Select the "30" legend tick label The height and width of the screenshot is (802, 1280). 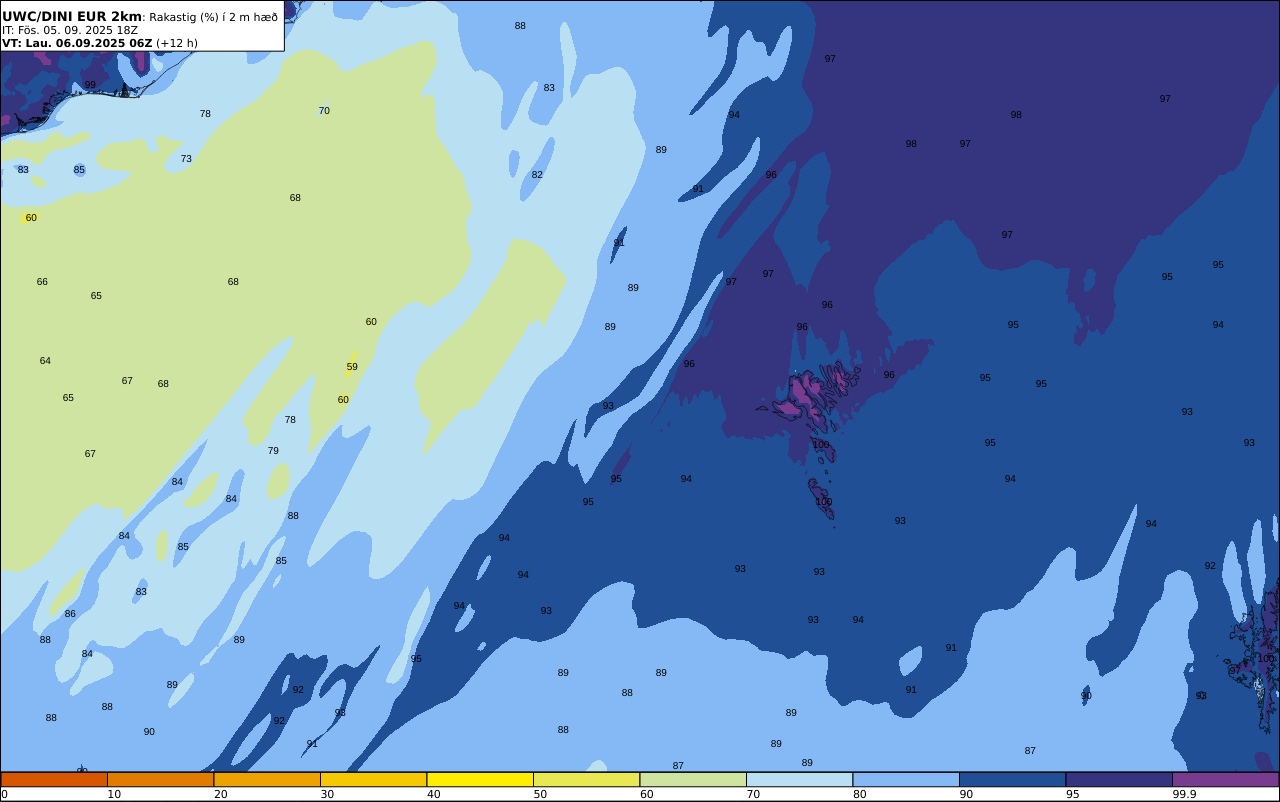click(x=327, y=794)
